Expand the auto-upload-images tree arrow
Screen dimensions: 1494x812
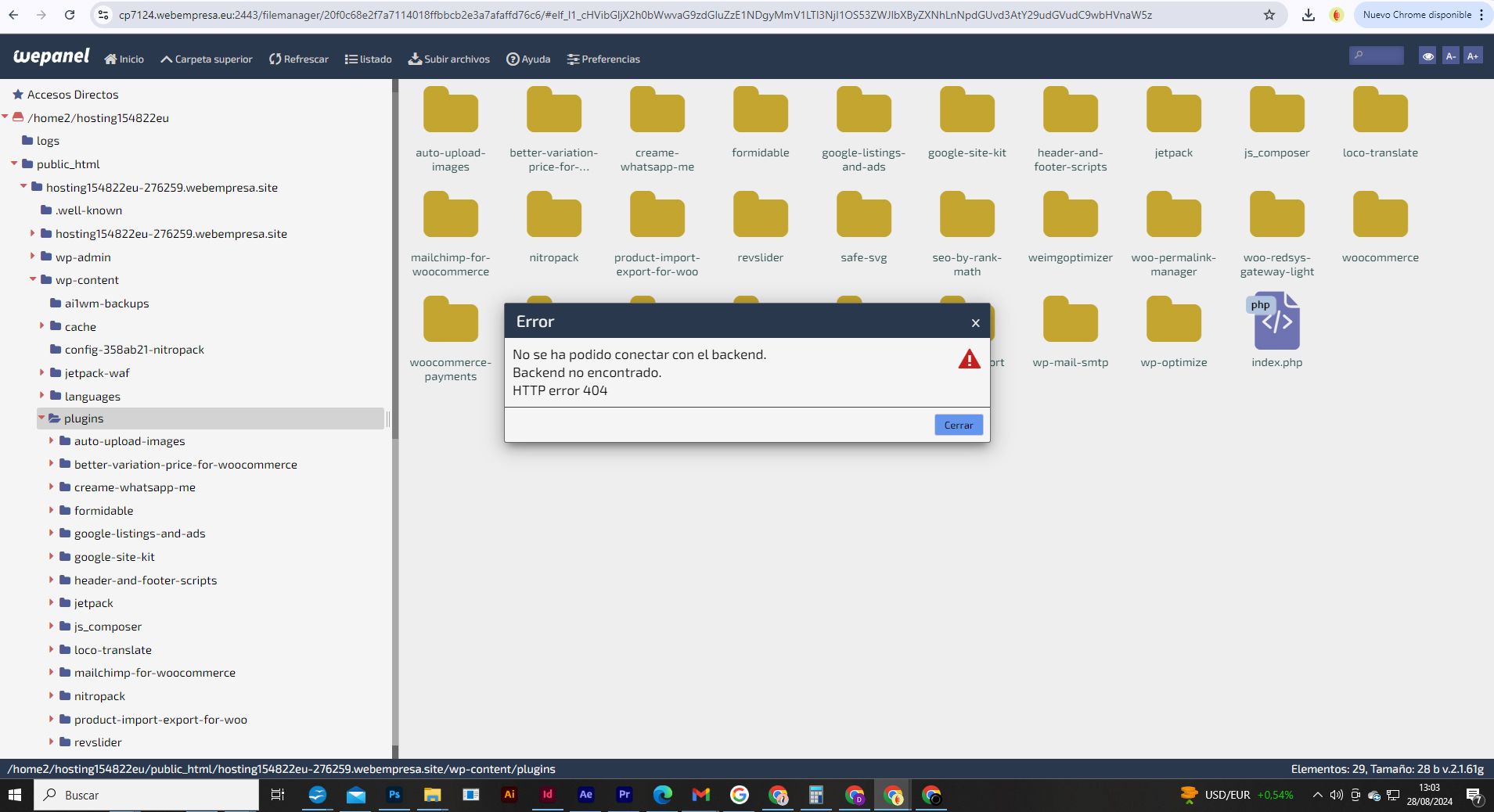coord(52,440)
